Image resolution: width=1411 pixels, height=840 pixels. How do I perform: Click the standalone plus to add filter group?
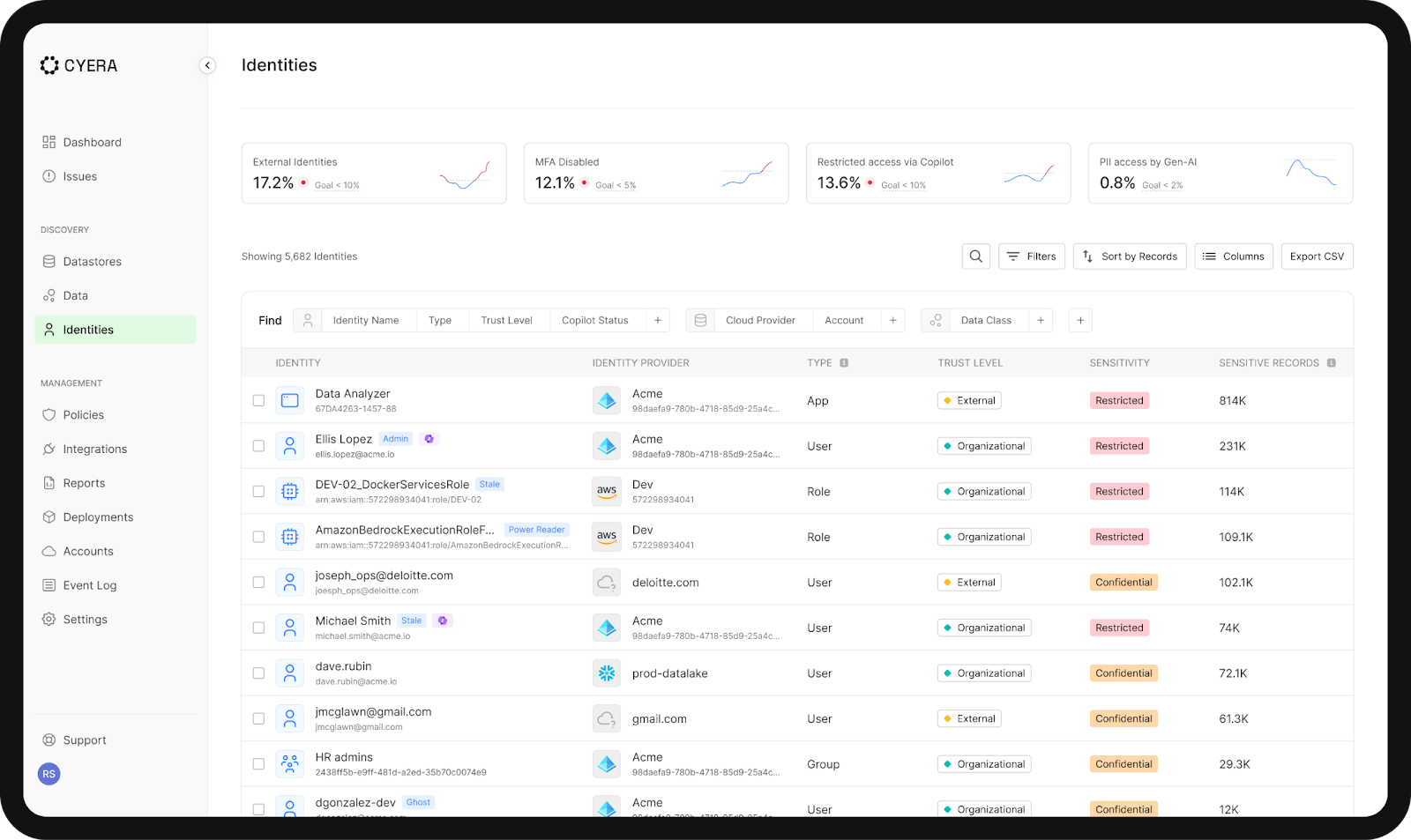pos(1080,320)
